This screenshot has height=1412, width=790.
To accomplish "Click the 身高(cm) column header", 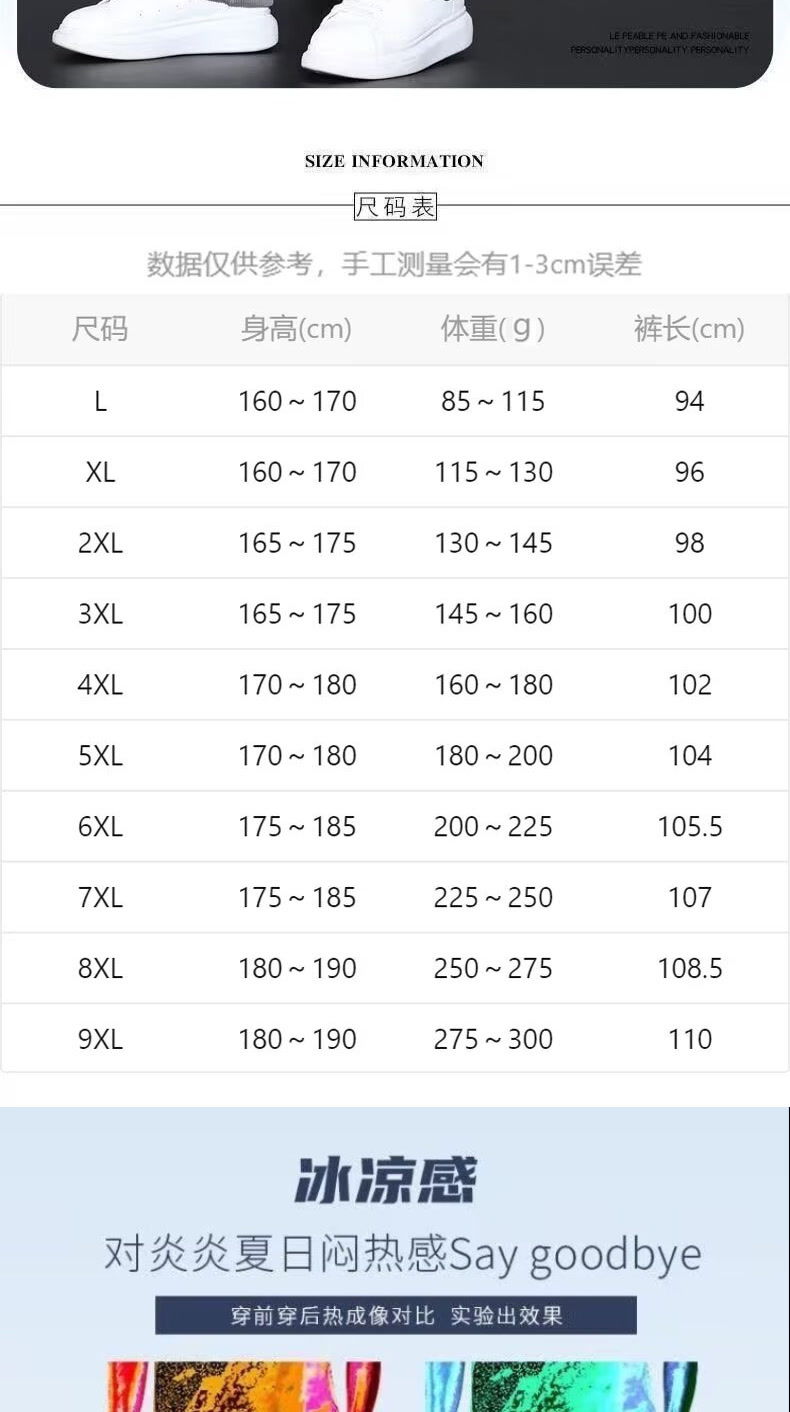I will tap(296, 329).
